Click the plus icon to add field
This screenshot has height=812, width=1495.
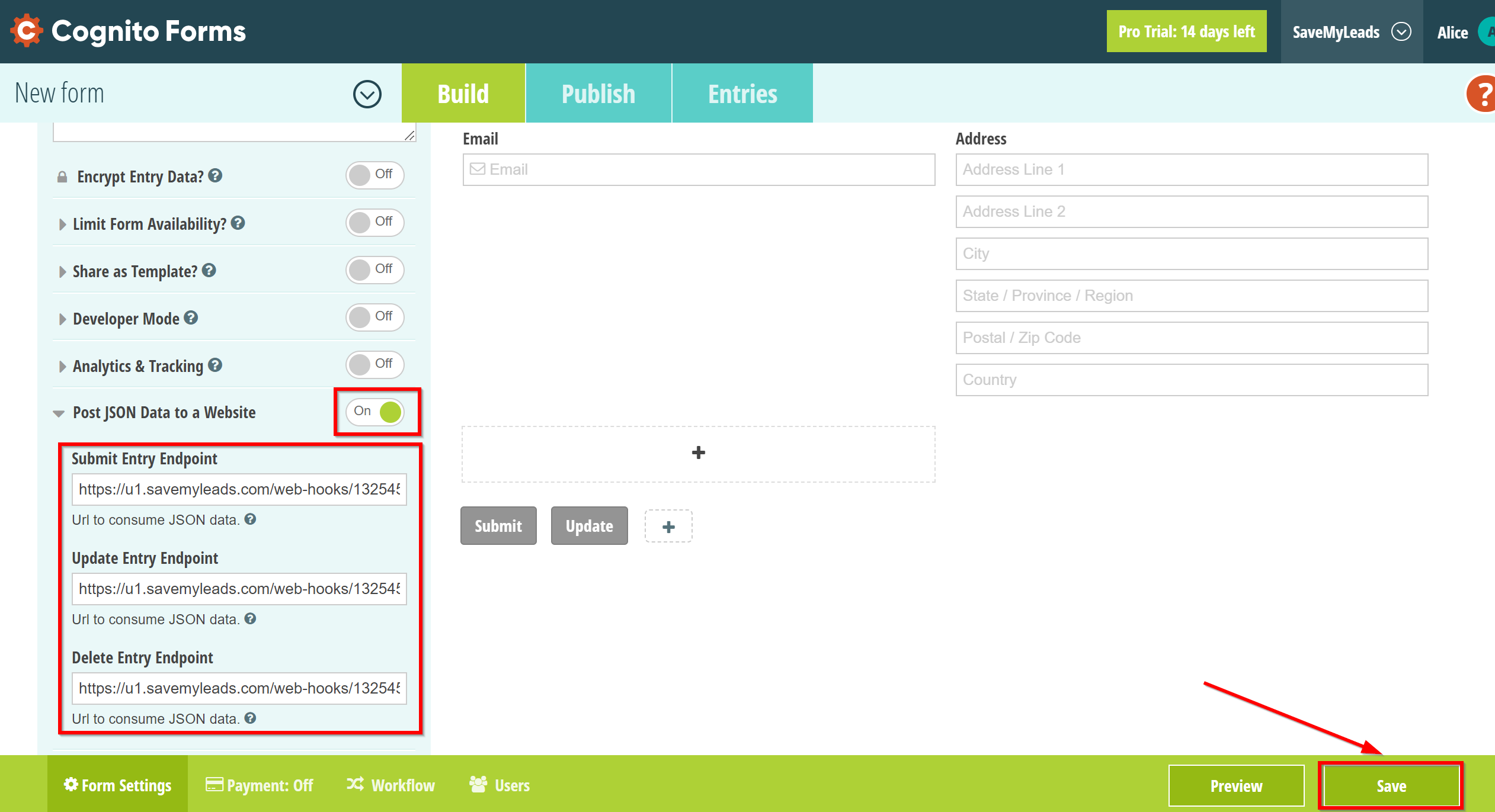coord(699,453)
